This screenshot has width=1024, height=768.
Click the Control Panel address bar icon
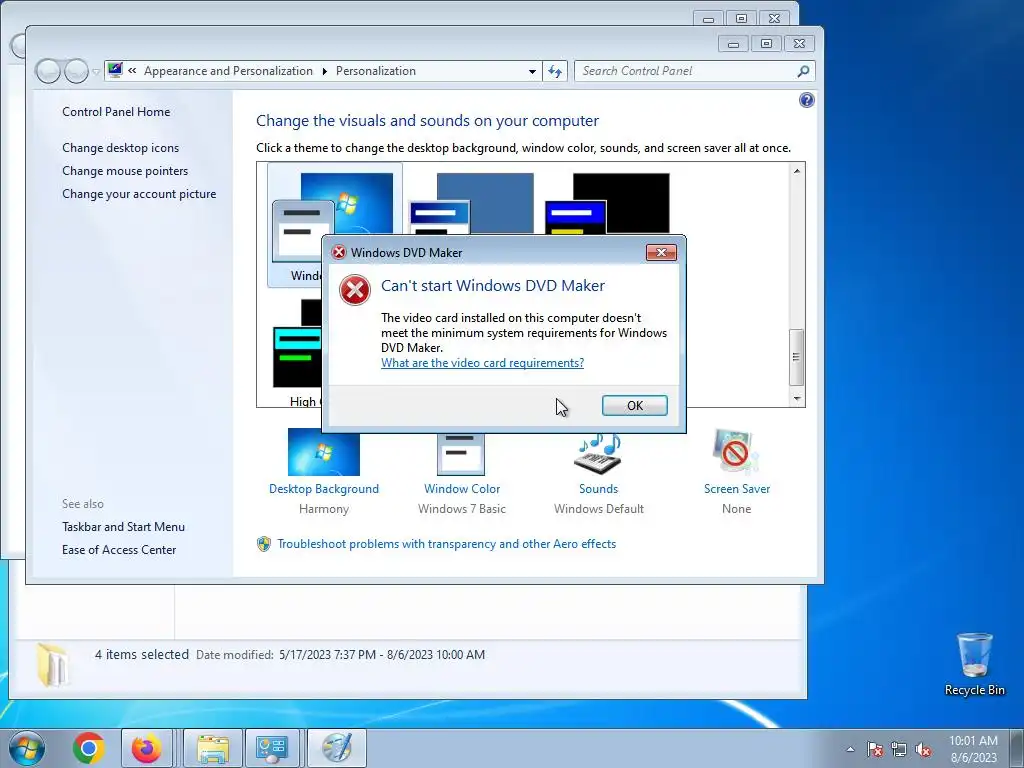tap(115, 70)
